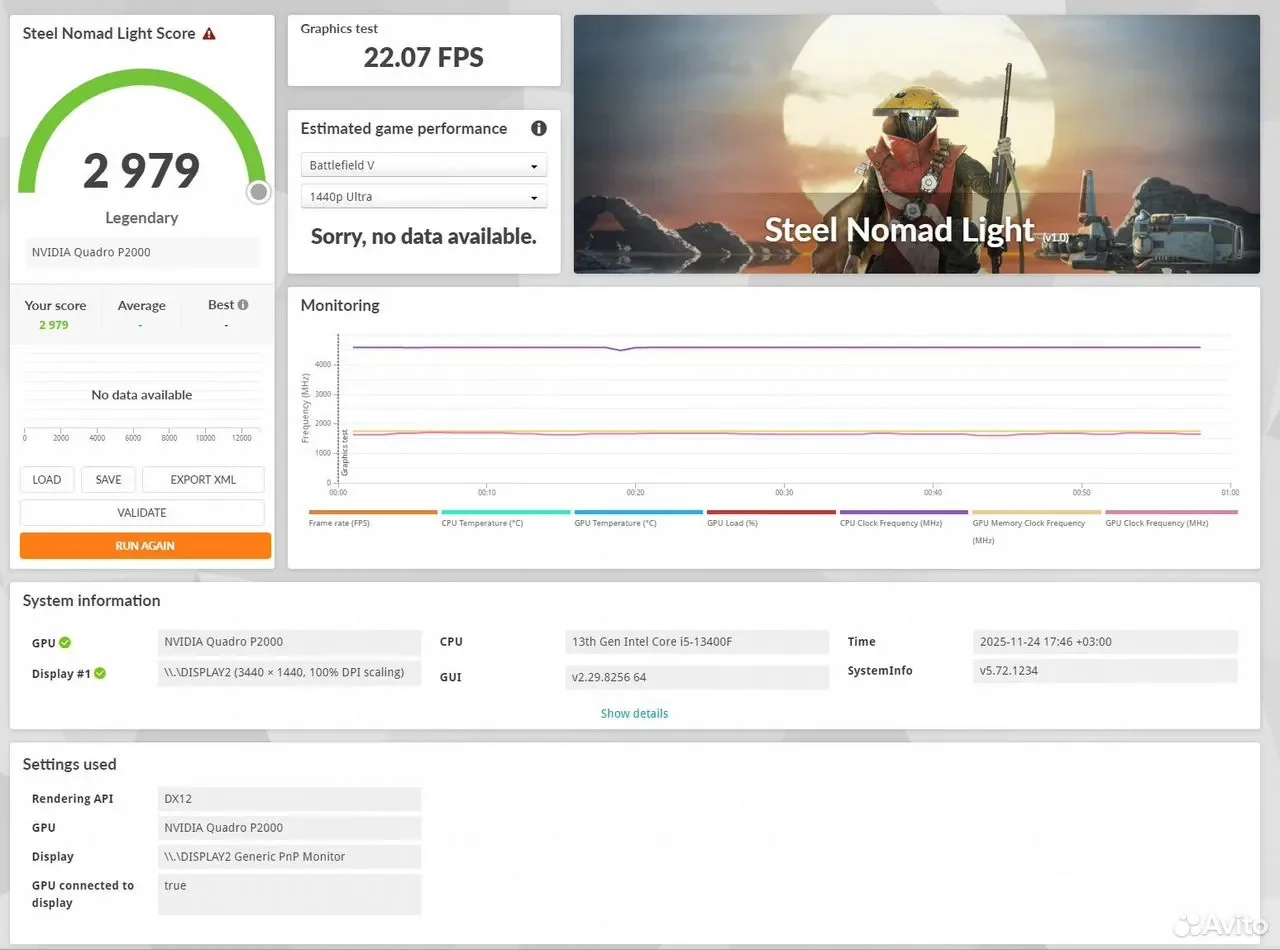Click the green 2 979 under Your score
1280x950 pixels.
(x=54, y=325)
